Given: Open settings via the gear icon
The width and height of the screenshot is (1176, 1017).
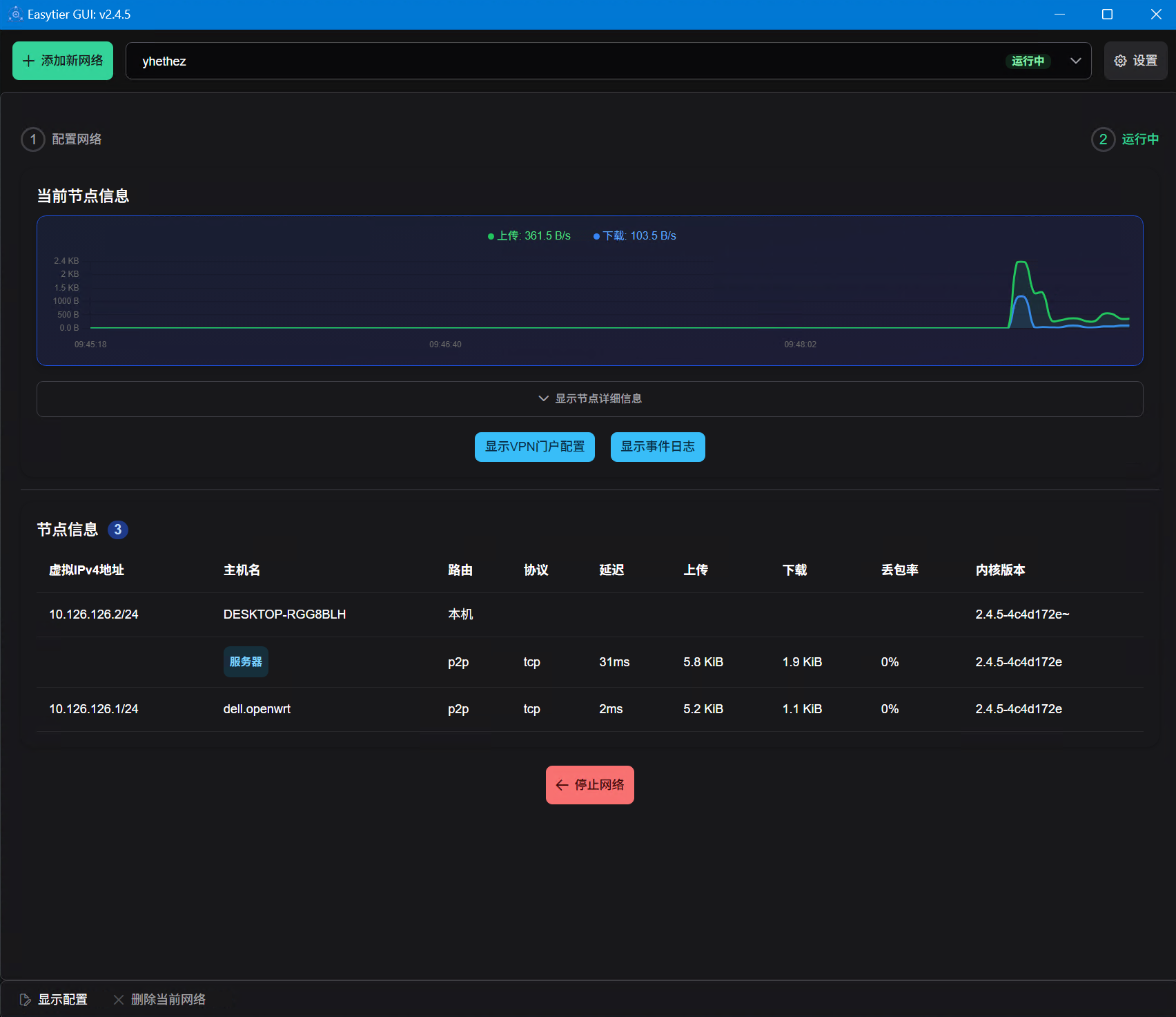Looking at the screenshot, I should coord(1120,61).
